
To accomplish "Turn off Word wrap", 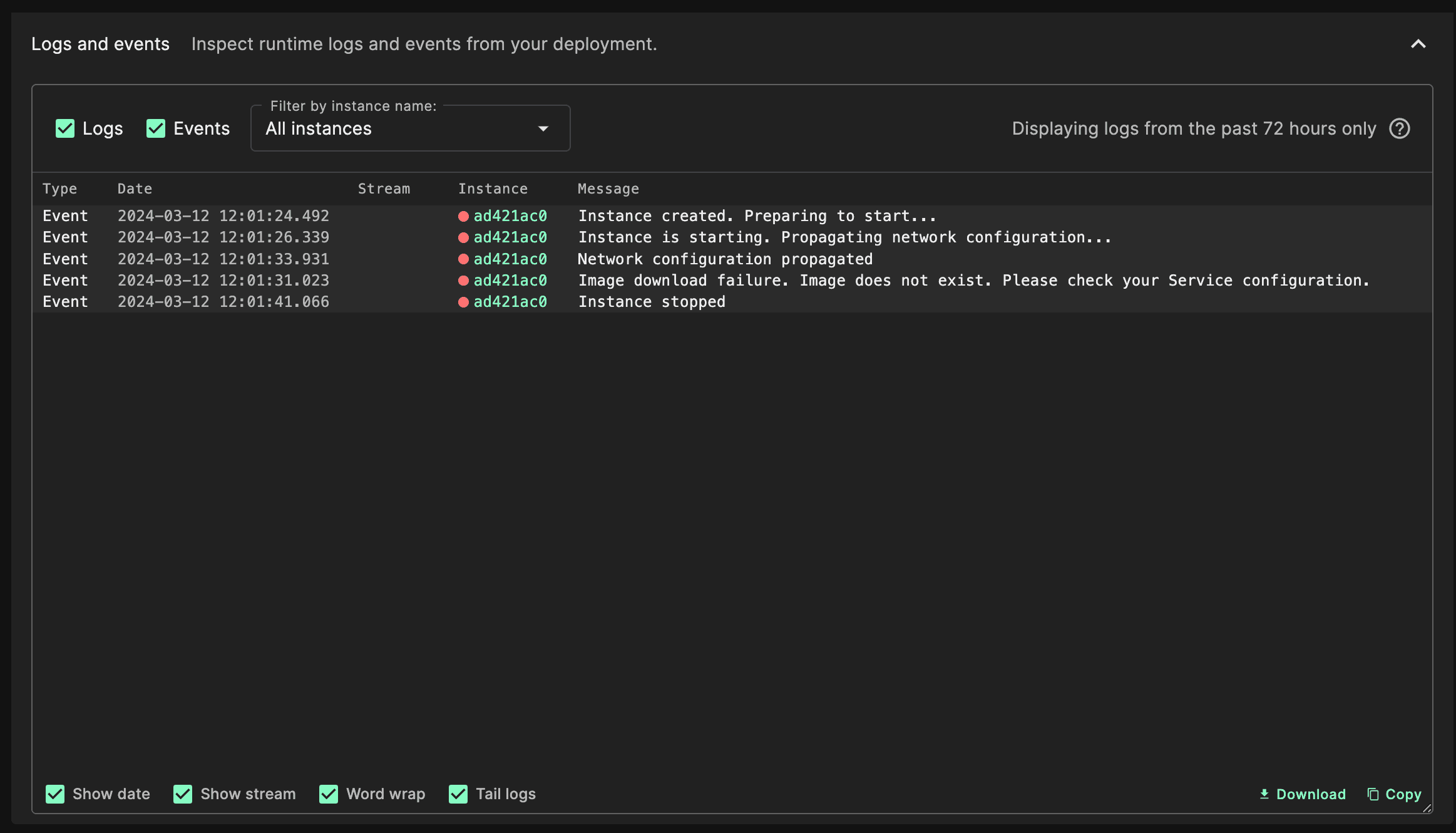I will (329, 794).
